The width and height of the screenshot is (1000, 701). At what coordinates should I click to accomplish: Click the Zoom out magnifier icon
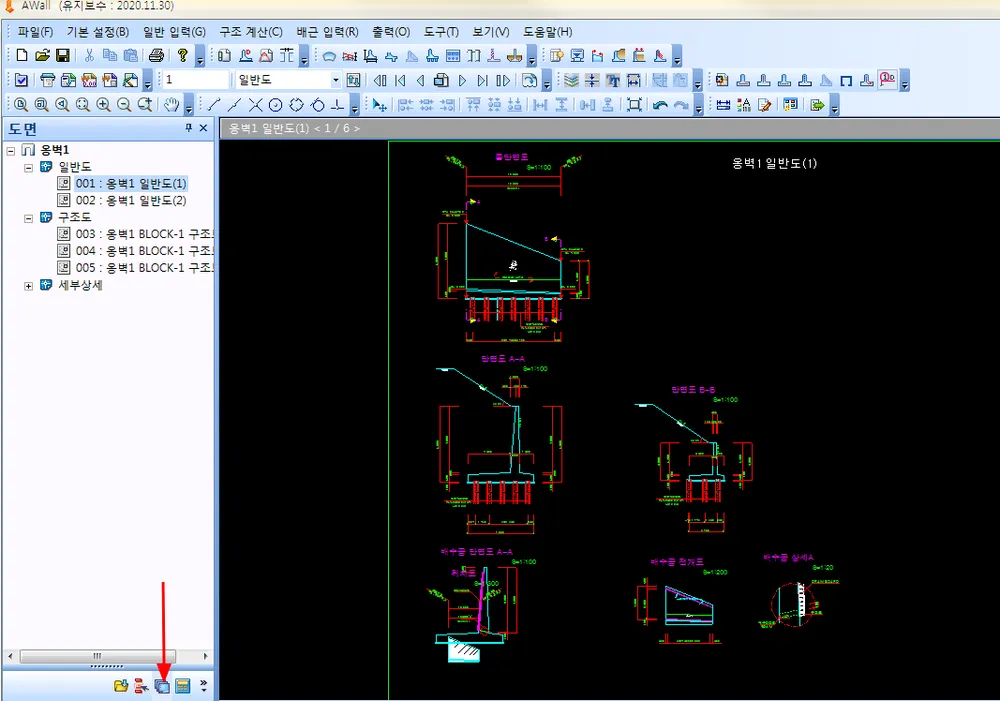point(124,104)
